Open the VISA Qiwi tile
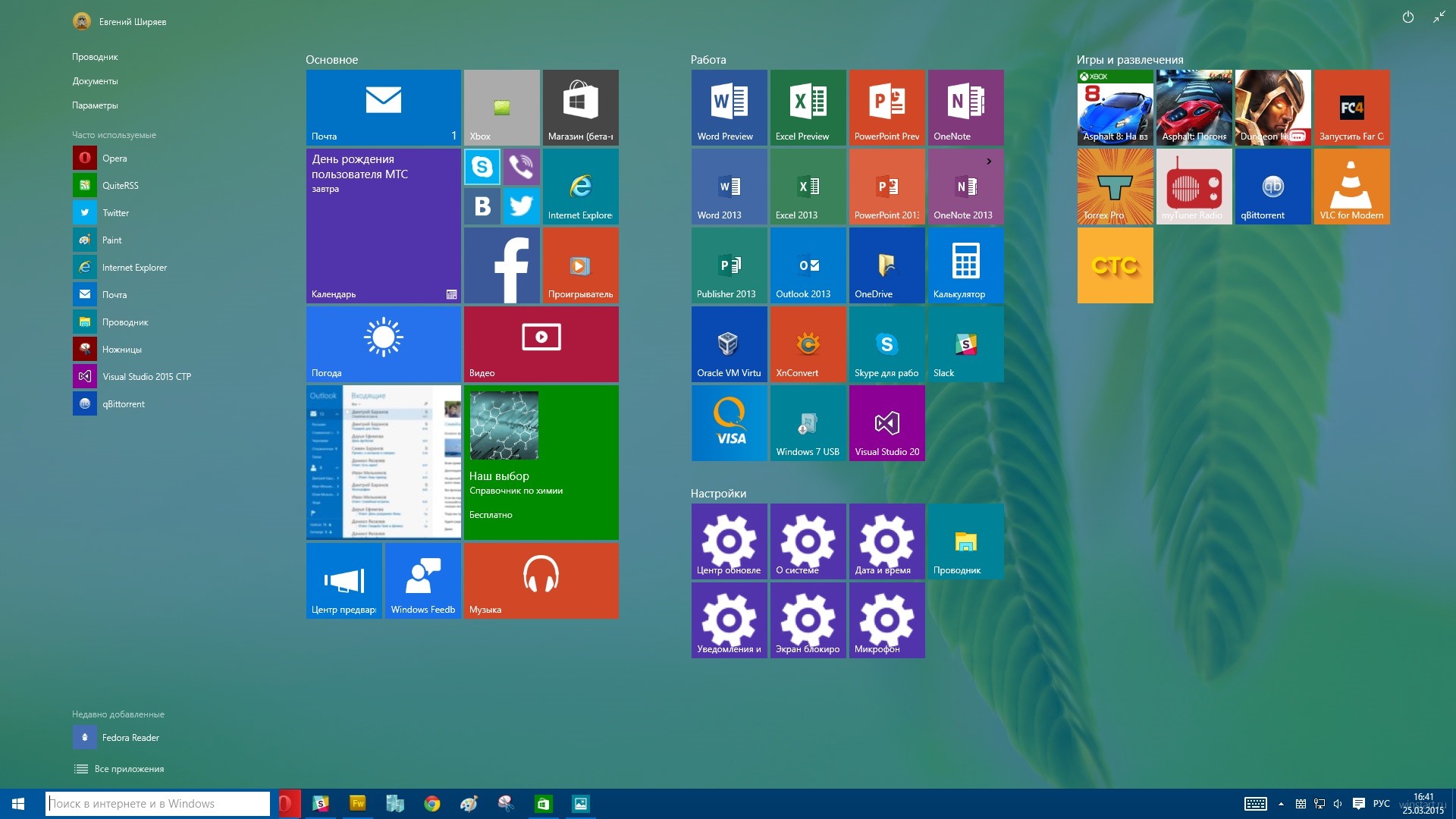 click(x=729, y=422)
